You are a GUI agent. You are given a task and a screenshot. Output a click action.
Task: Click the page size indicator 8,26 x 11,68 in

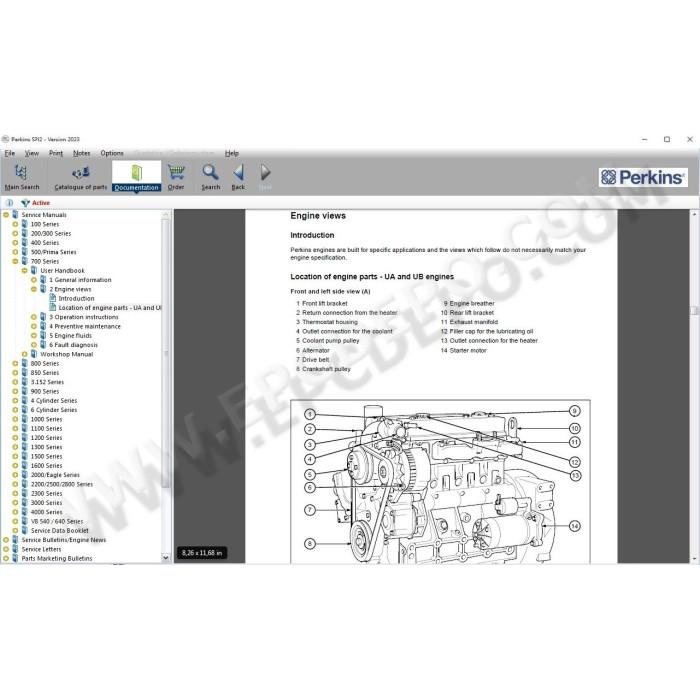click(202, 553)
